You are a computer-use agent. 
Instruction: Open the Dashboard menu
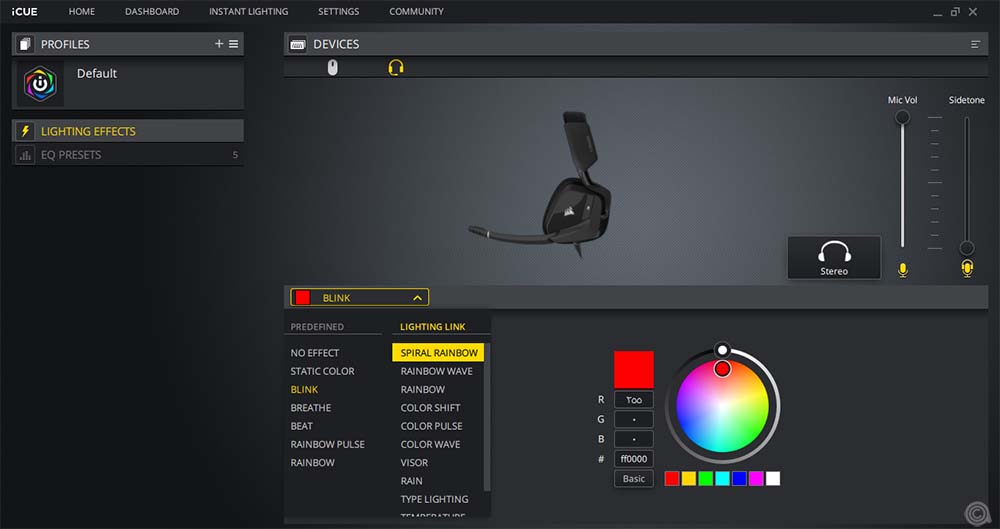coord(152,12)
